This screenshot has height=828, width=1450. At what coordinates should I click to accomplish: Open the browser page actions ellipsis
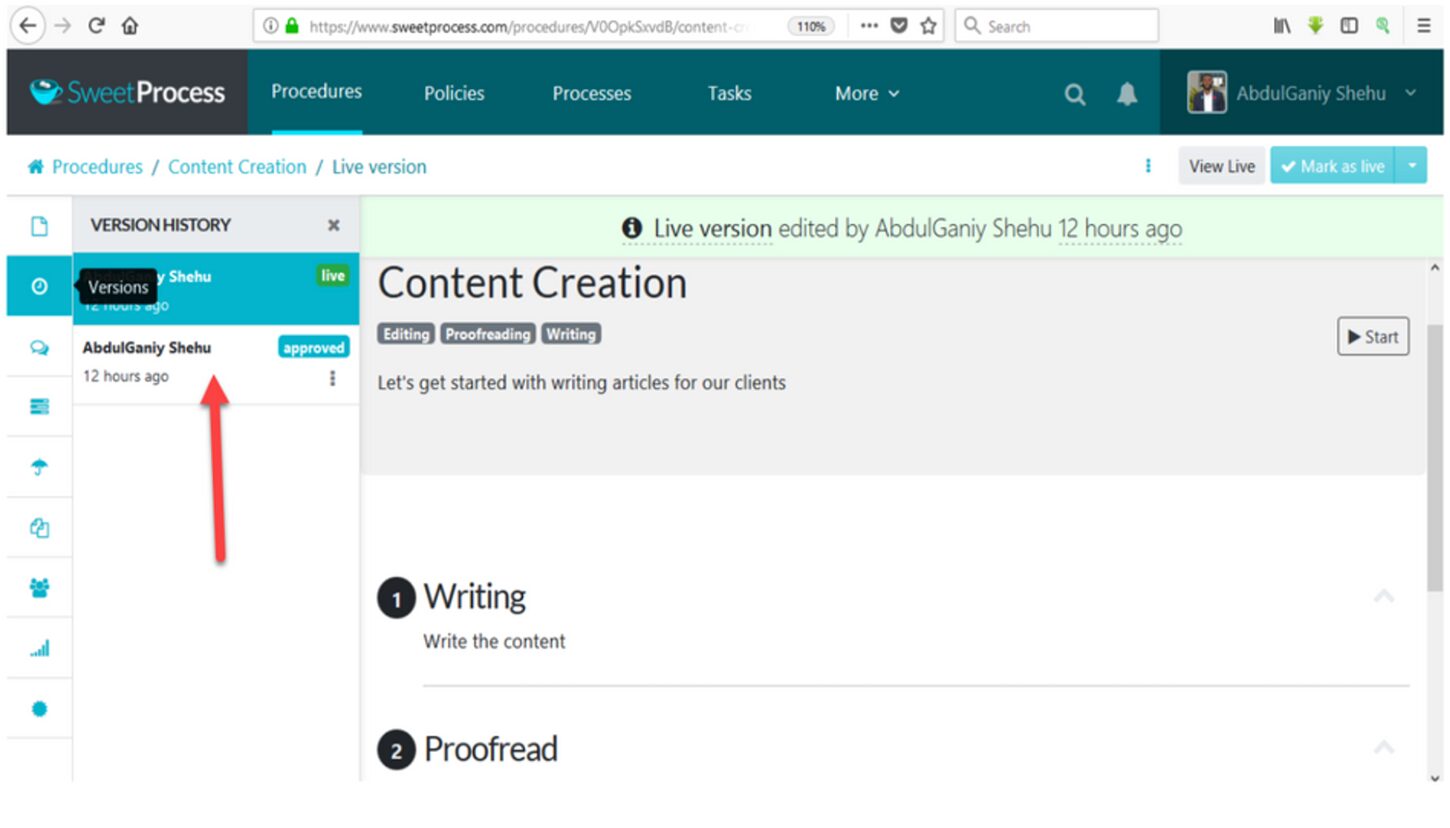point(869,26)
